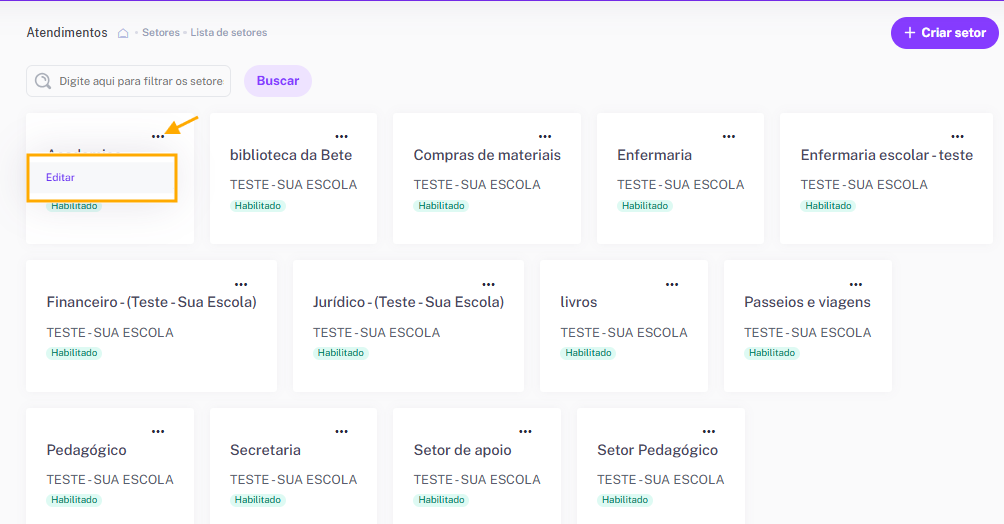This screenshot has width=1004, height=524.
Task: Click Habilitado badge on biblioteca da Bete
Action: tap(257, 206)
